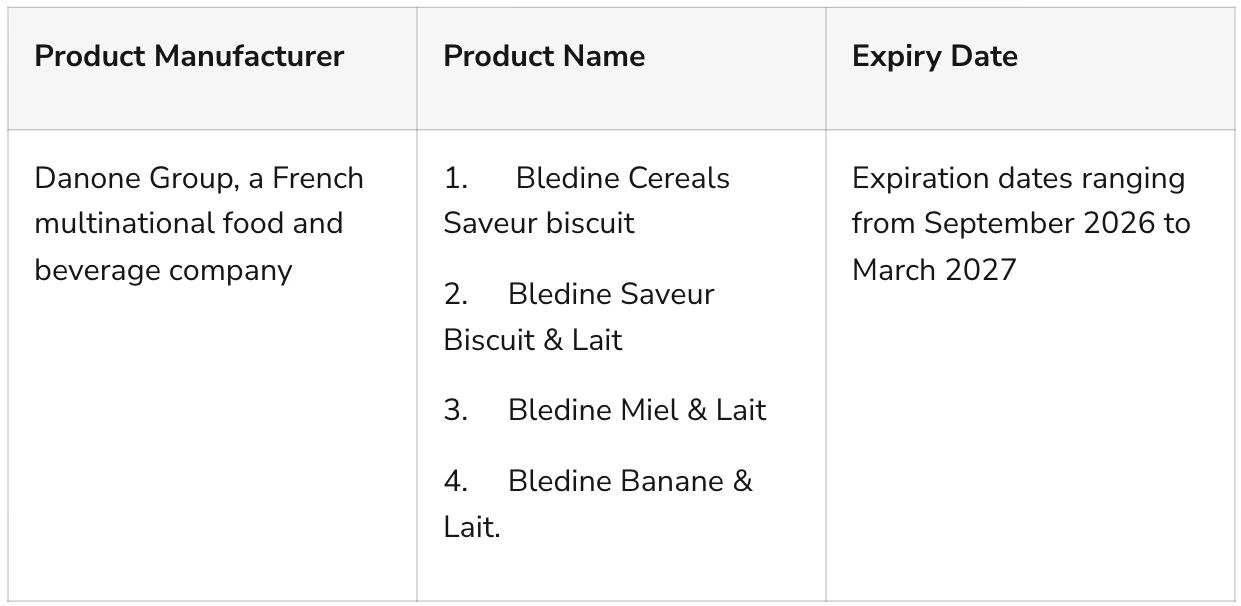The image size is (1241, 606).
Task: Click the list number "3."
Action: pyautogui.click(x=456, y=410)
